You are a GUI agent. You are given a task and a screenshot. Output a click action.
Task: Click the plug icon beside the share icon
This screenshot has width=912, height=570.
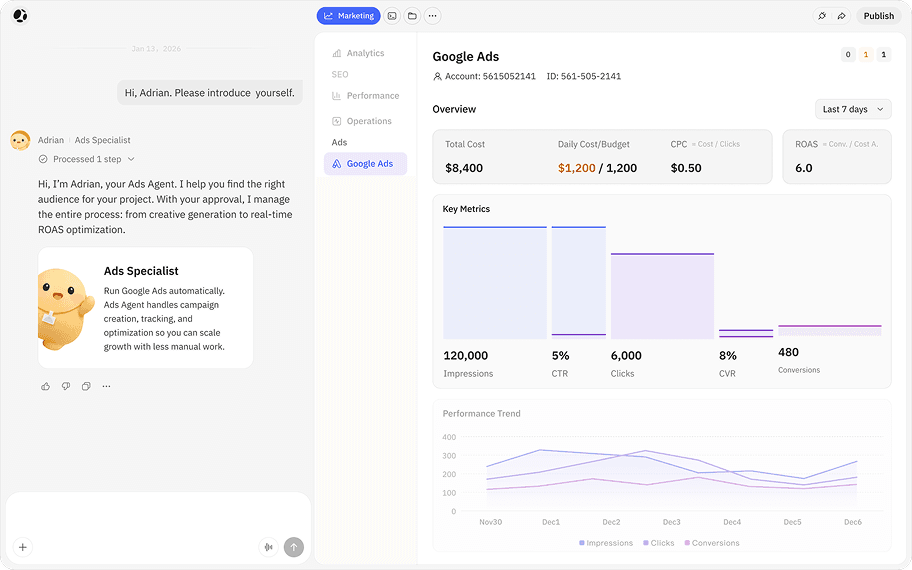tap(822, 16)
